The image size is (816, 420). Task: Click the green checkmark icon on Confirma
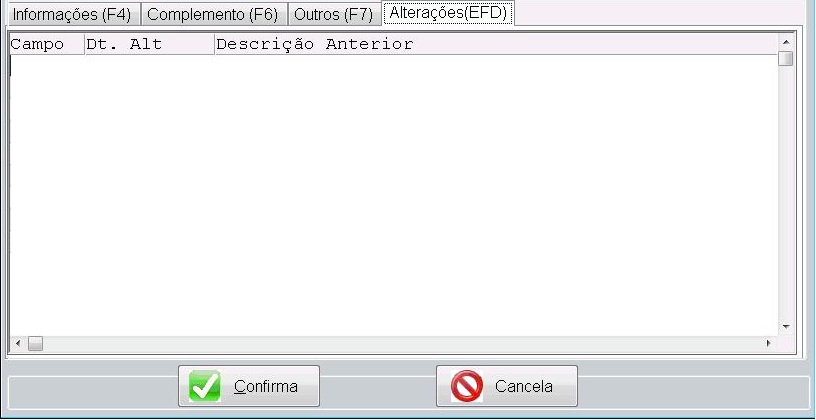pyautogui.click(x=205, y=386)
